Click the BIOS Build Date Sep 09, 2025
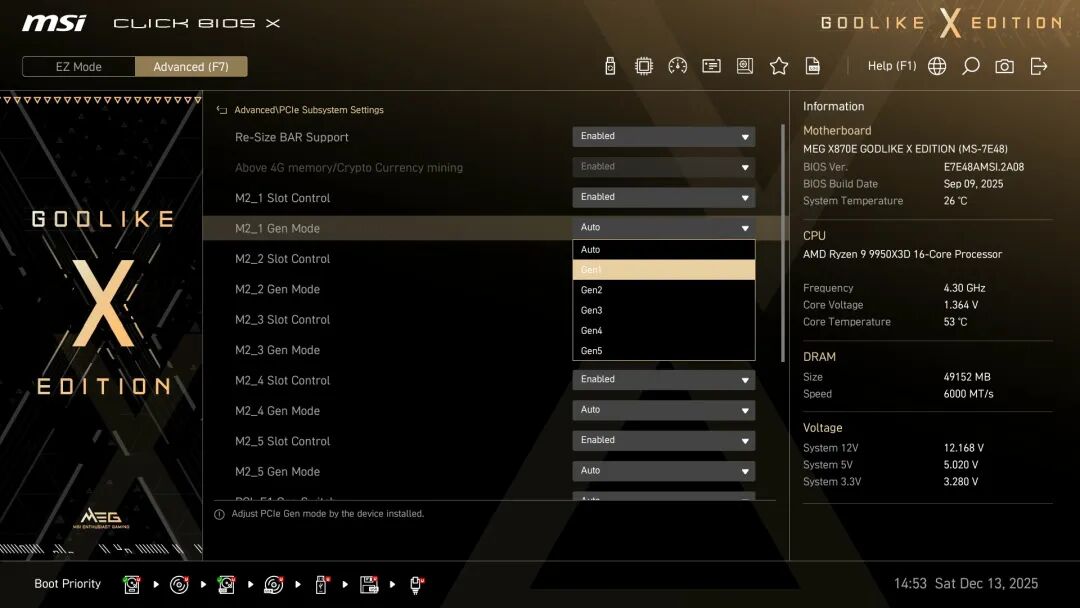This screenshot has width=1080, height=608. (973, 185)
